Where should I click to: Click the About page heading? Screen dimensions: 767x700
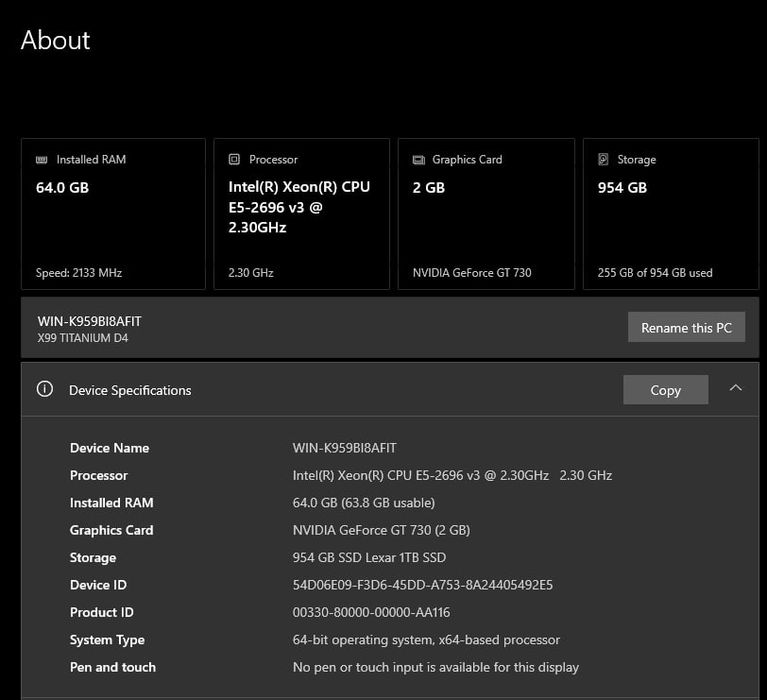pyautogui.click(x=55, y=40)
